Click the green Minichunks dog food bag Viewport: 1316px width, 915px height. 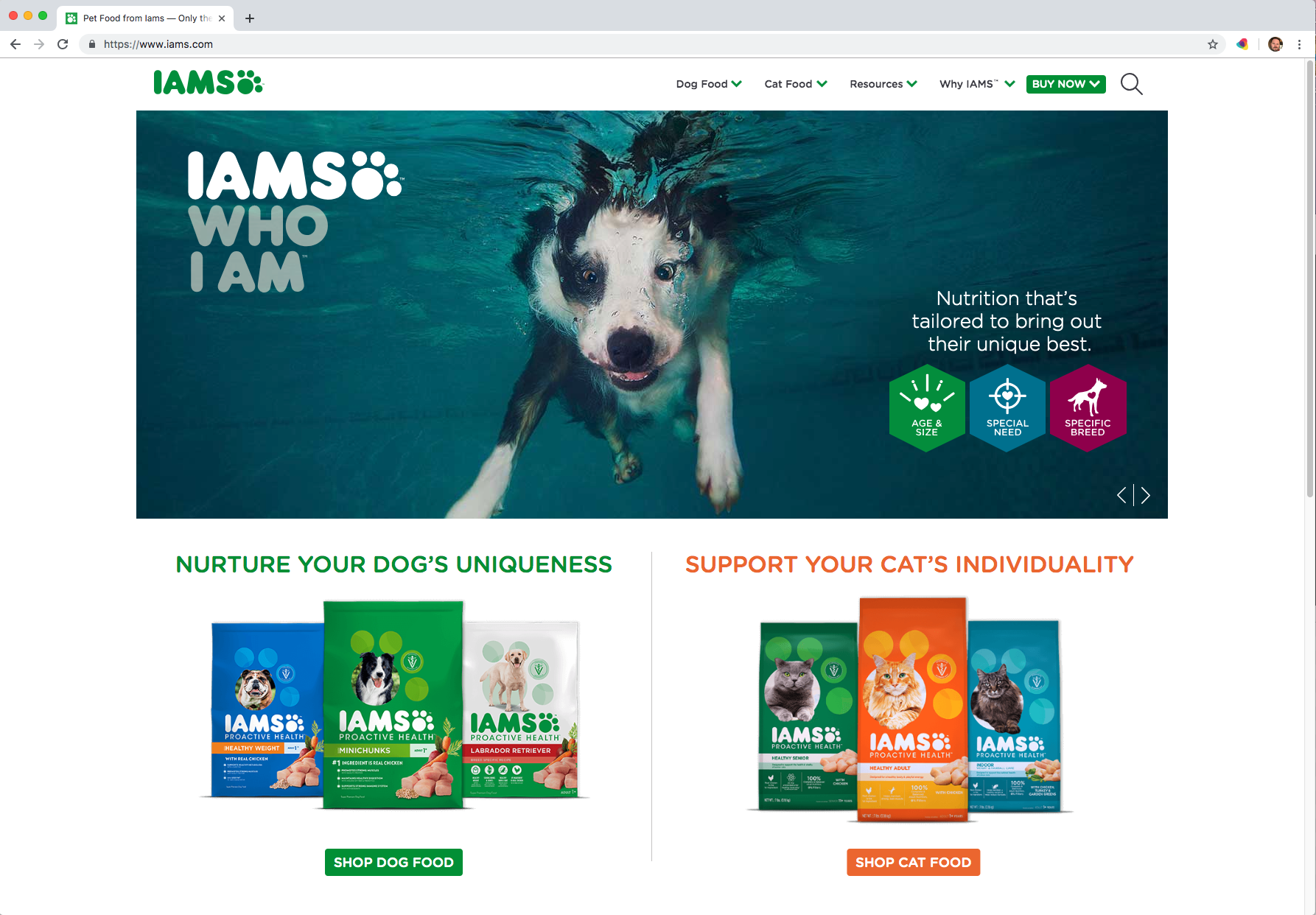(x=393, y=705)
